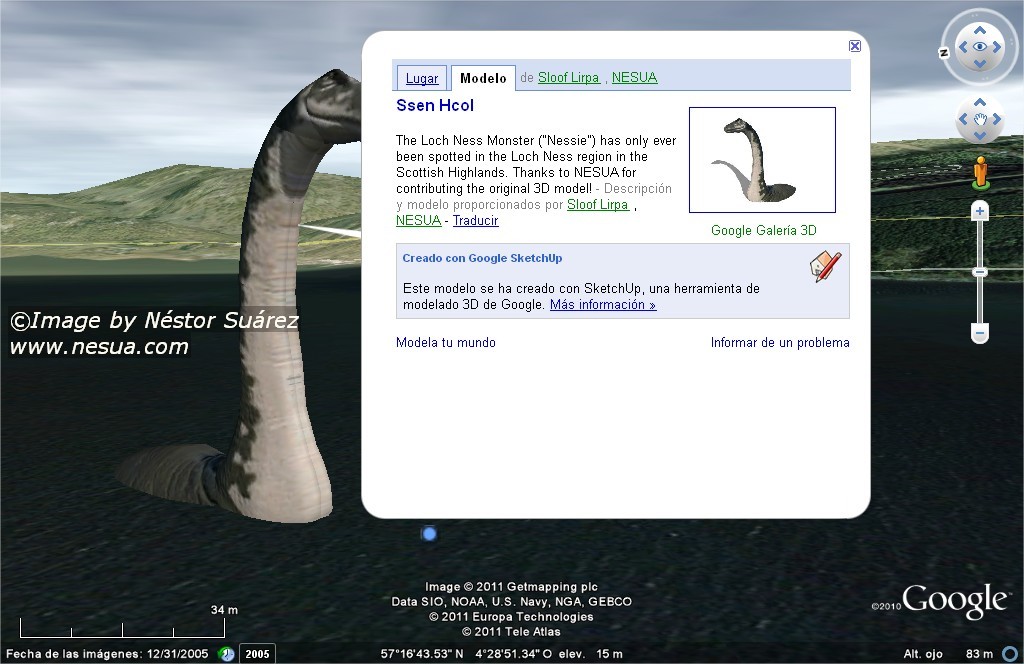Click the 2005 imagery year button
The height and width of the screenshot is (664, 1024).
(258, 654)
